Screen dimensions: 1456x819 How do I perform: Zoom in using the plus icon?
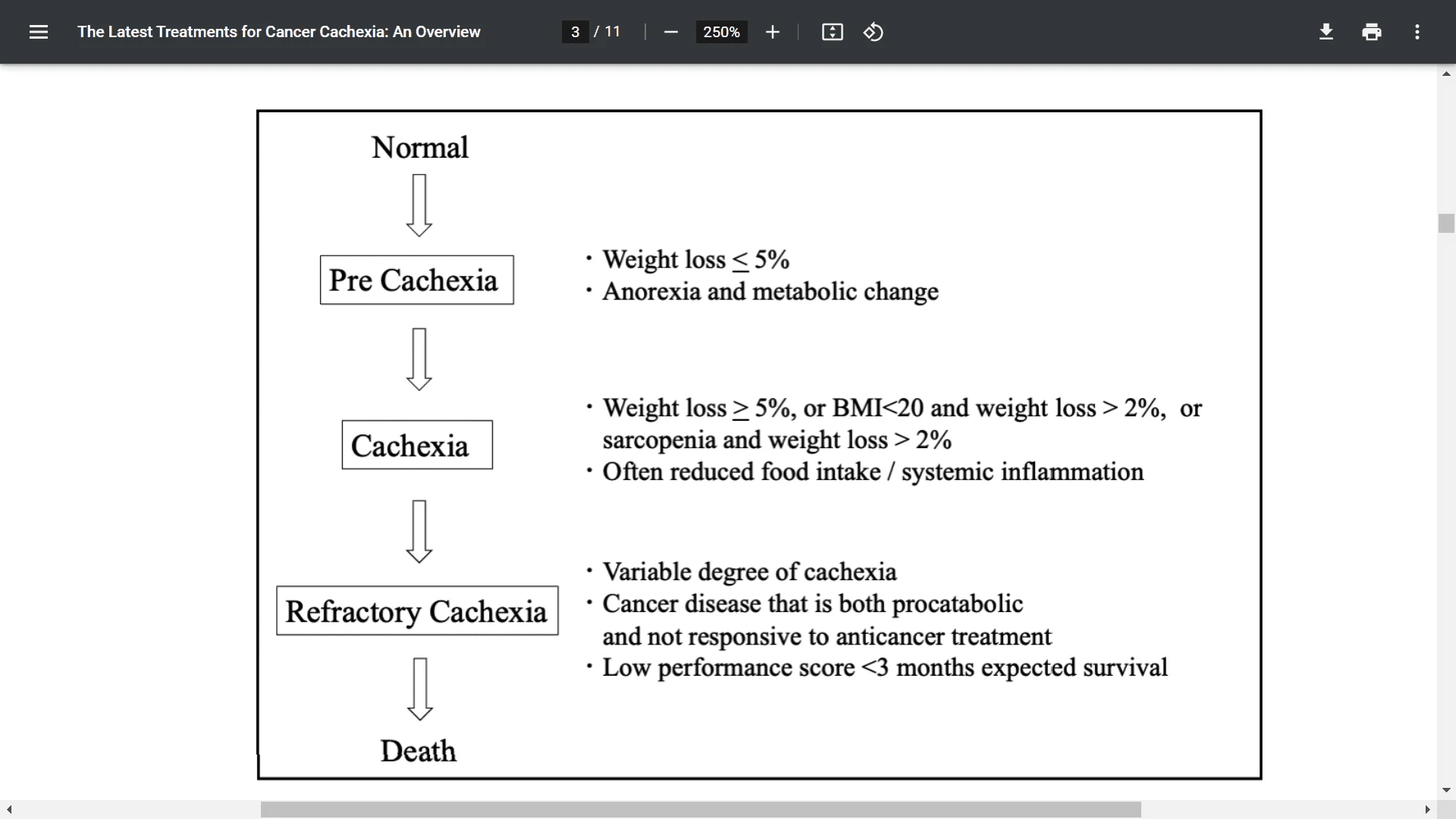tap(772, 32)
